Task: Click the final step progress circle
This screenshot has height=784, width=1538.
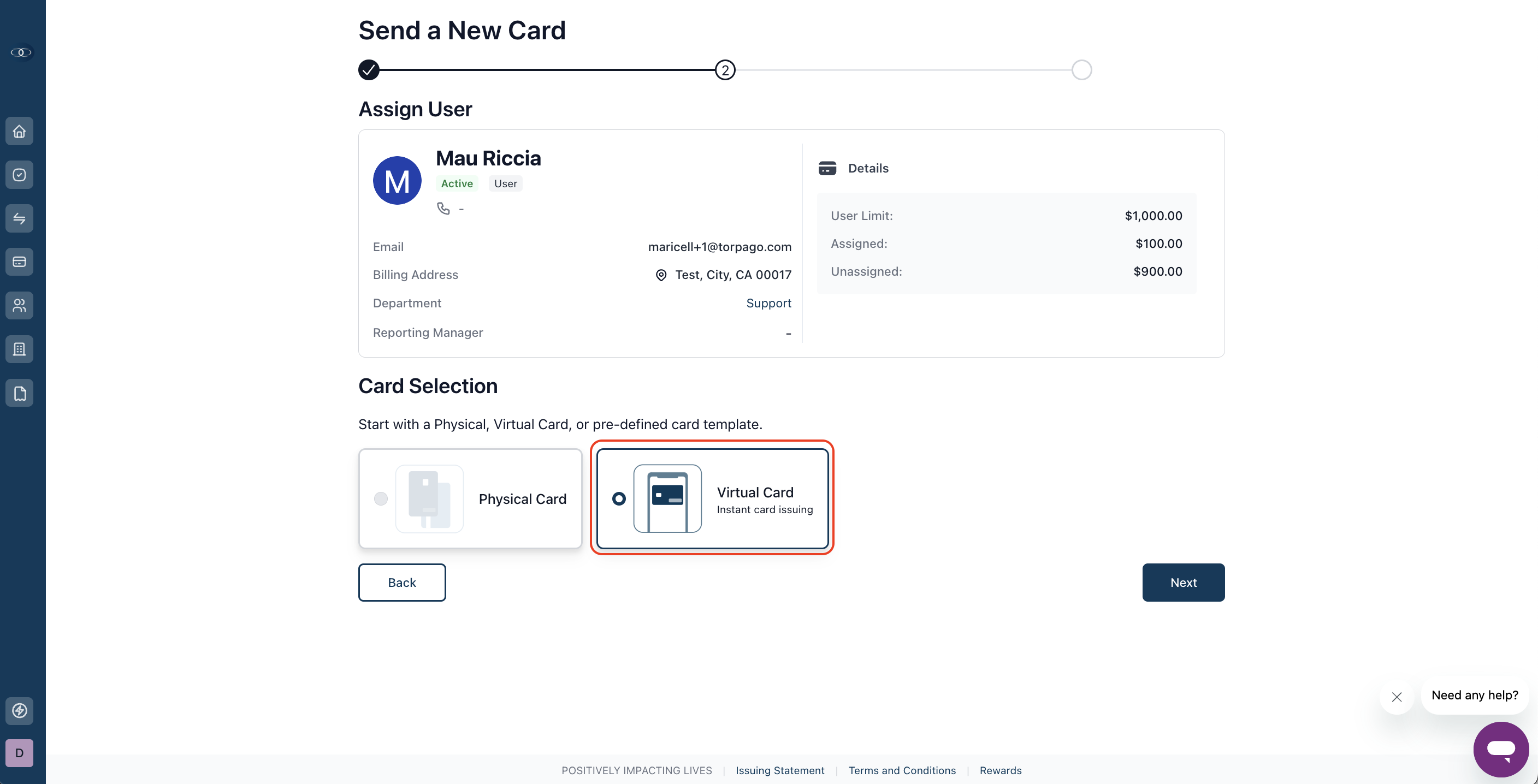Action: click(1081, 70)
